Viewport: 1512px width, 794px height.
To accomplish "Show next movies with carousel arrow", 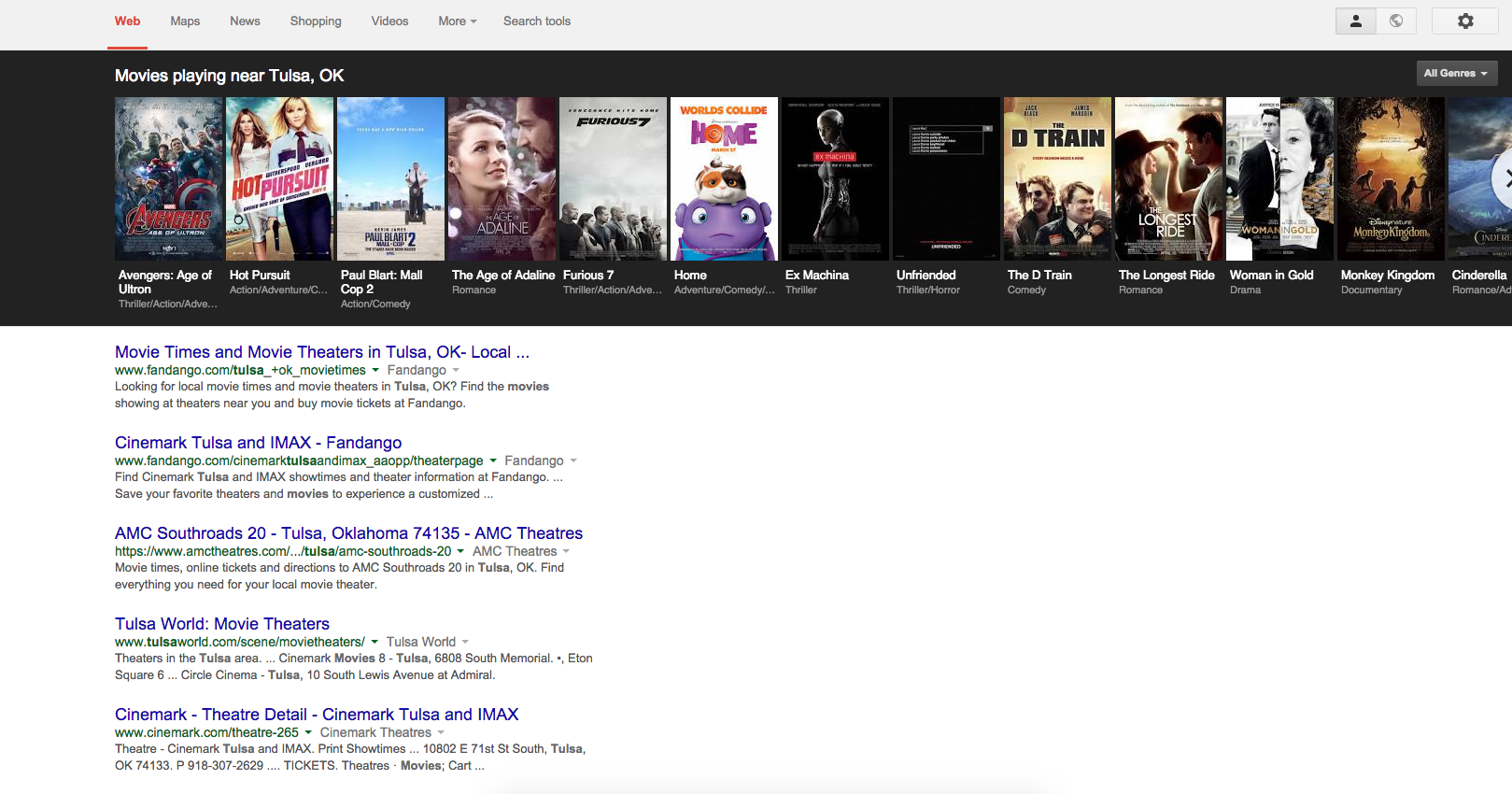I will [1503, 178].
